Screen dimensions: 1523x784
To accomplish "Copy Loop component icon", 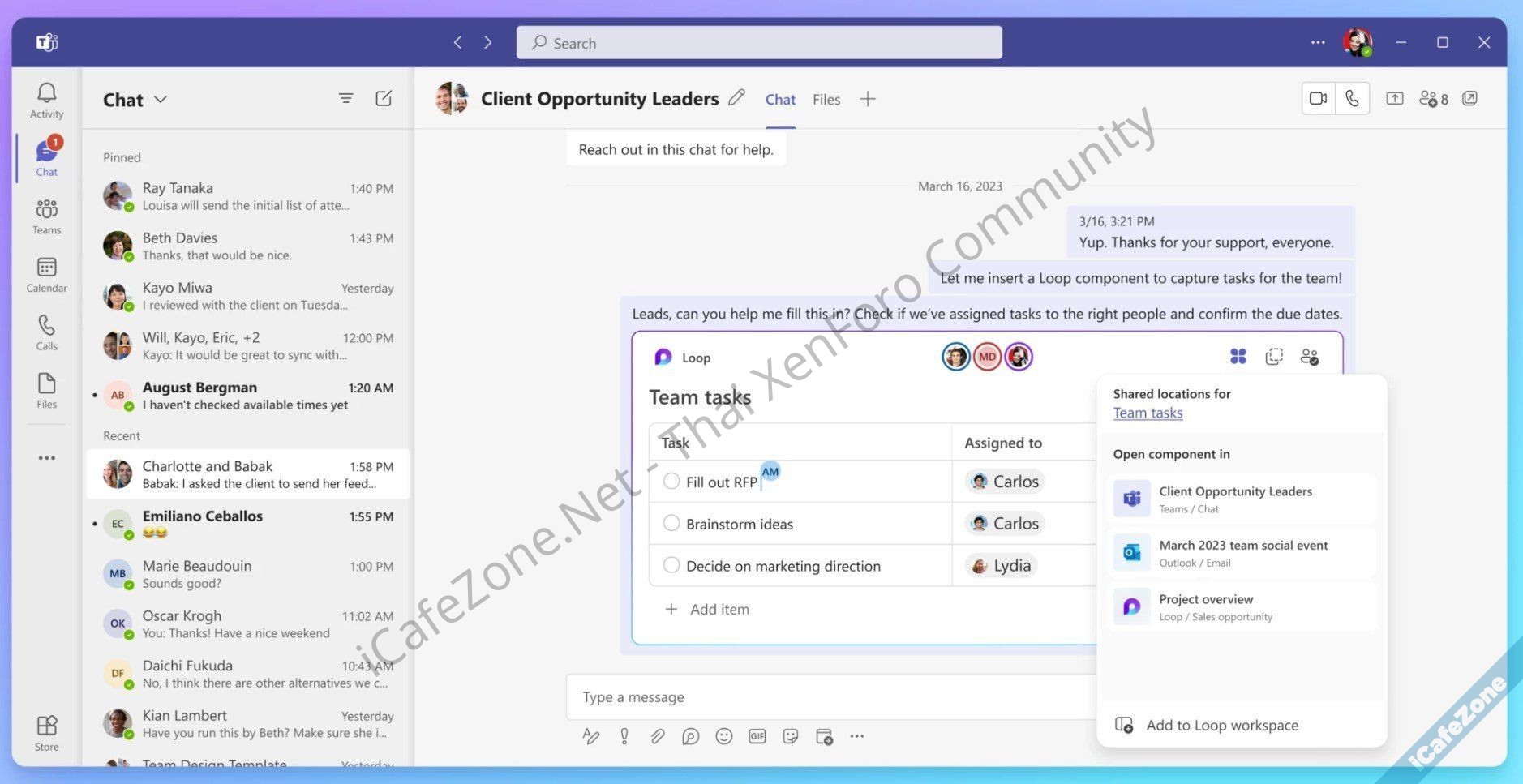I will point(1274,357).
